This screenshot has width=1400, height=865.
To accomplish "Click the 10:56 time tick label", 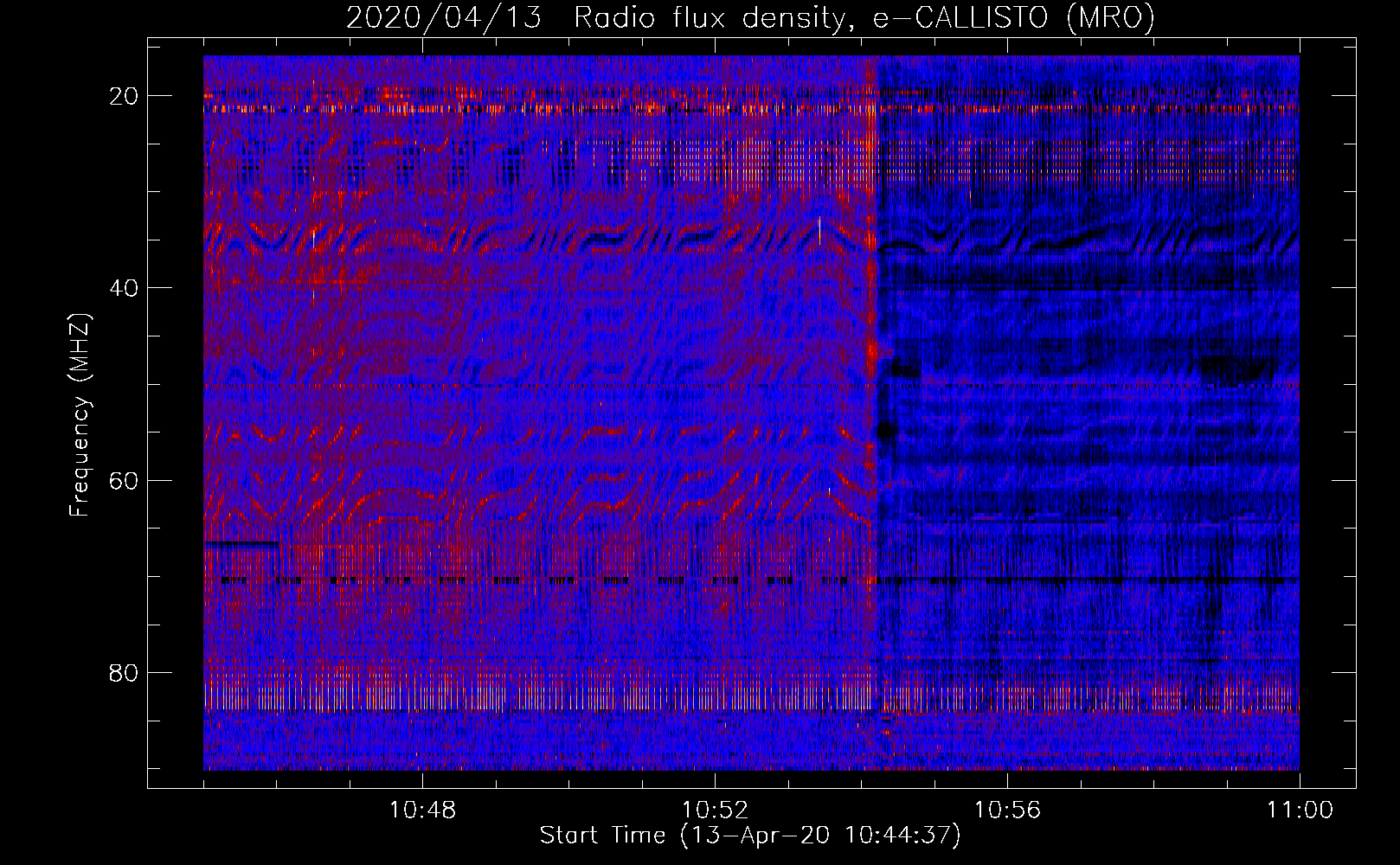I will pos(1007,811).
